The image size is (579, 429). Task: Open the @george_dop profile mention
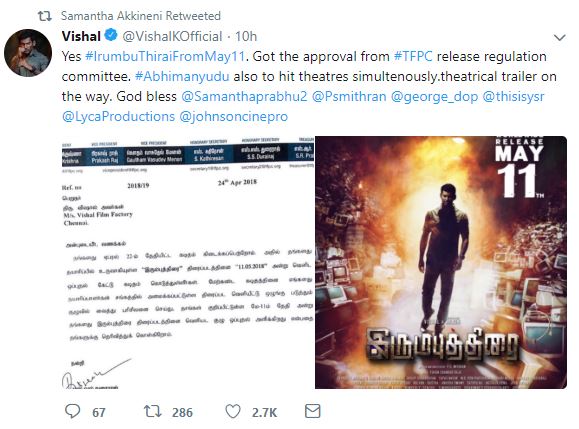point(434,97)
